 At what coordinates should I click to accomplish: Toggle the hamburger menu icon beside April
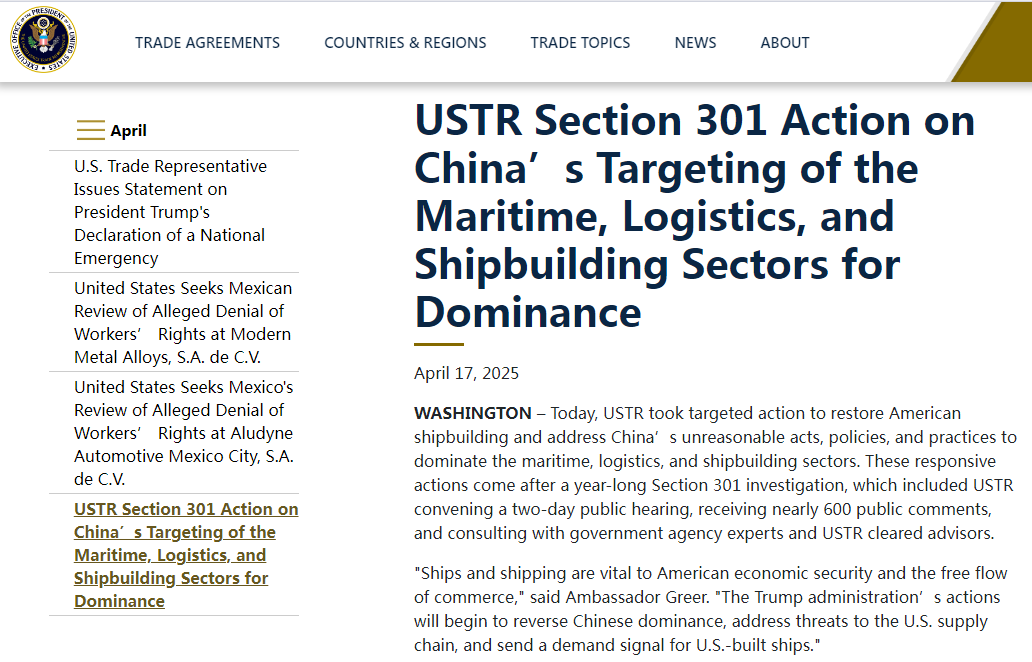90,130
